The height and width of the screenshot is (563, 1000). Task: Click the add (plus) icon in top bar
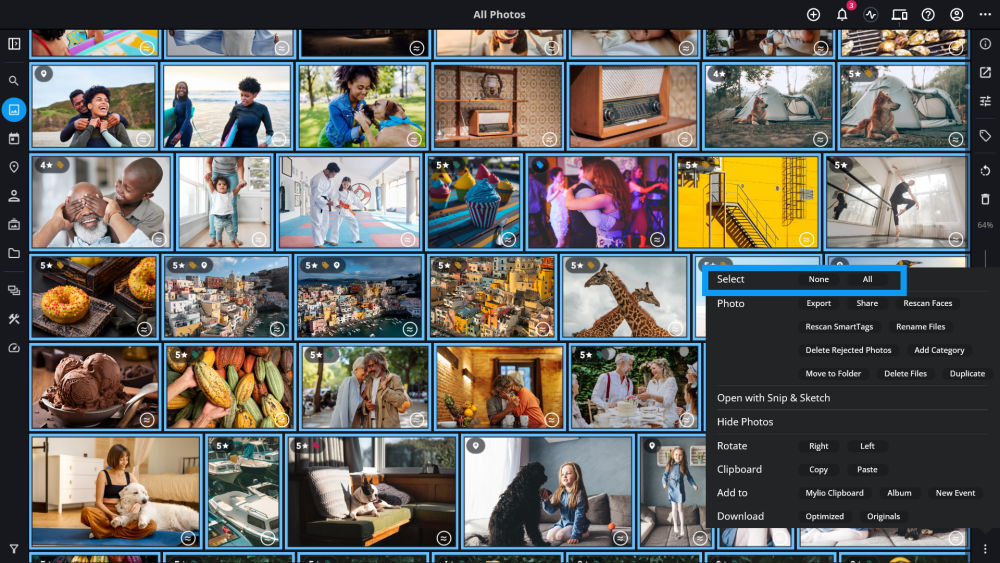coord(813,15)
